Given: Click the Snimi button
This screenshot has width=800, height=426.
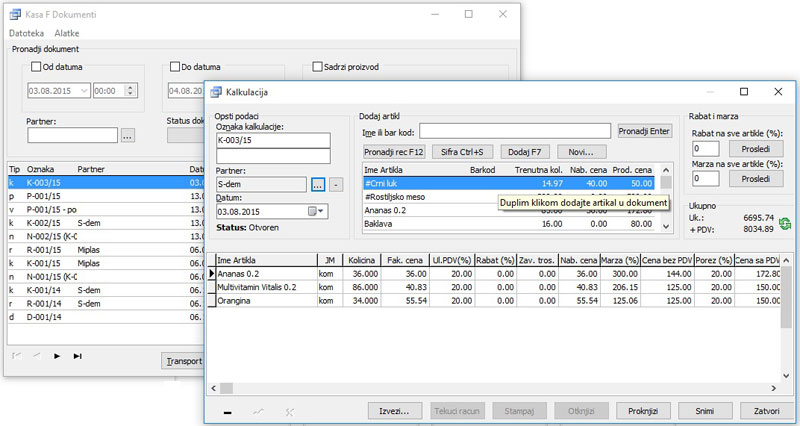Looking at the screenshot, I should click(x=705, y=411).
